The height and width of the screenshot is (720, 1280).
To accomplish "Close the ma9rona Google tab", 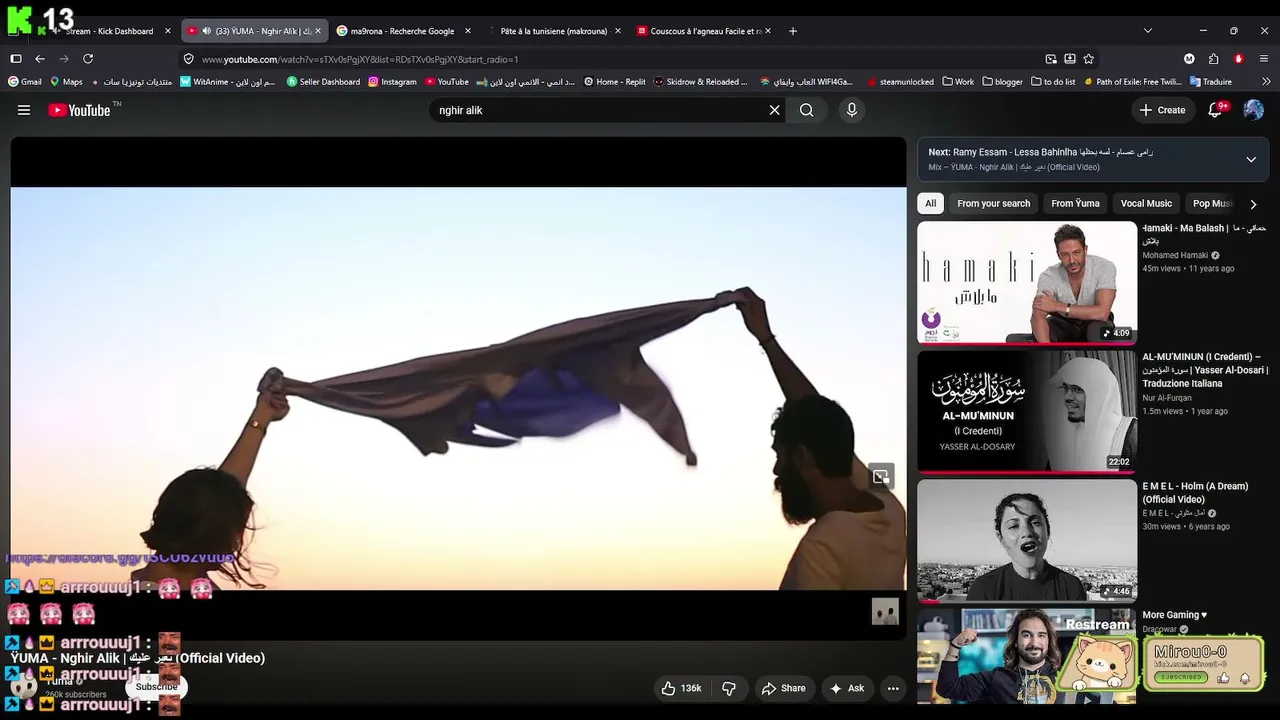I will coord(467,31).
